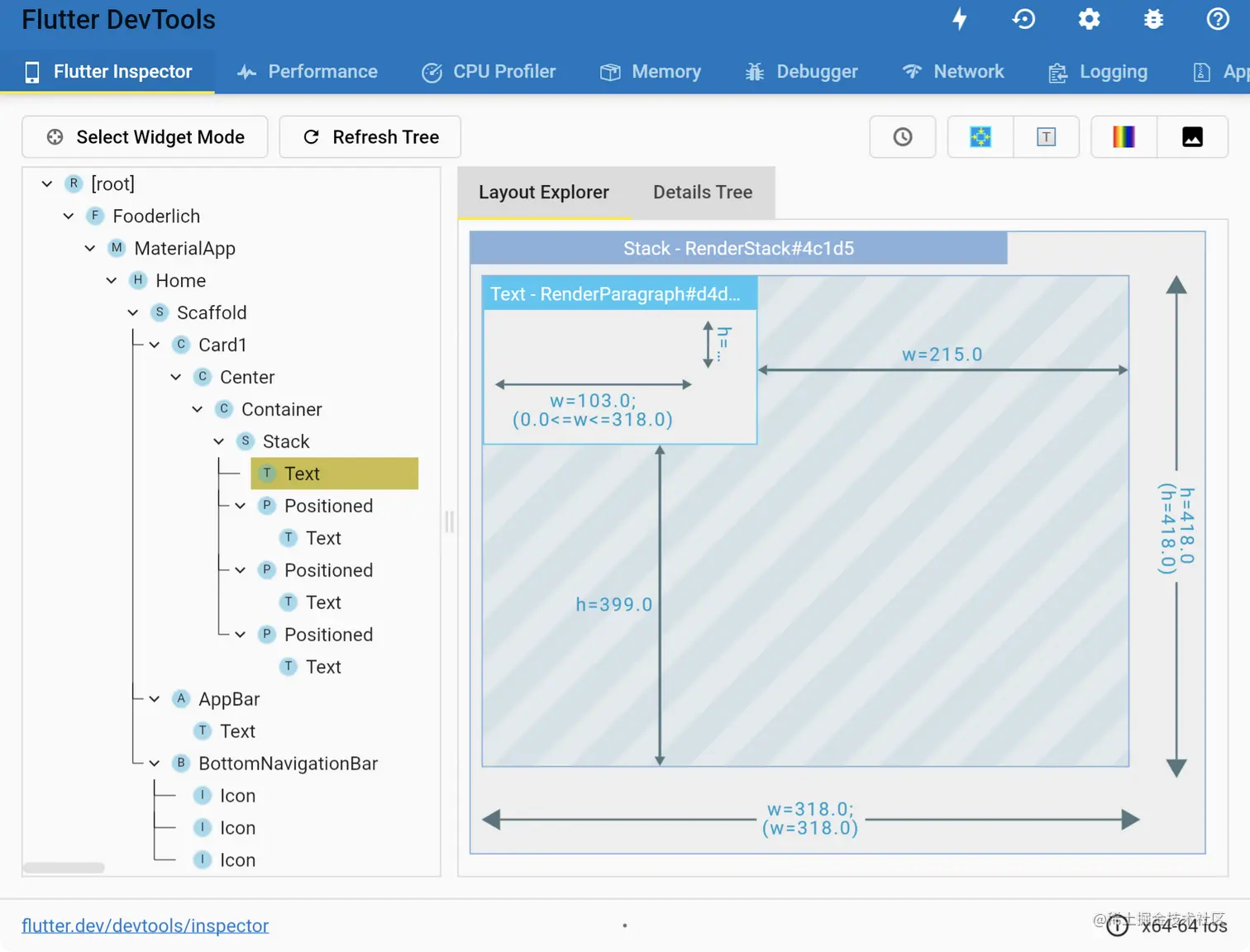
Task: Open the Performance tab
Action: click(307, 72)
